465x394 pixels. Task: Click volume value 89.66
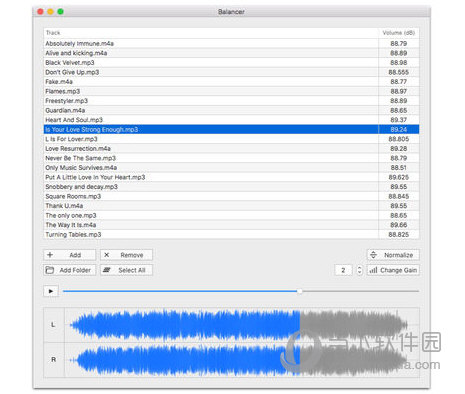click(x=399, y=225)
